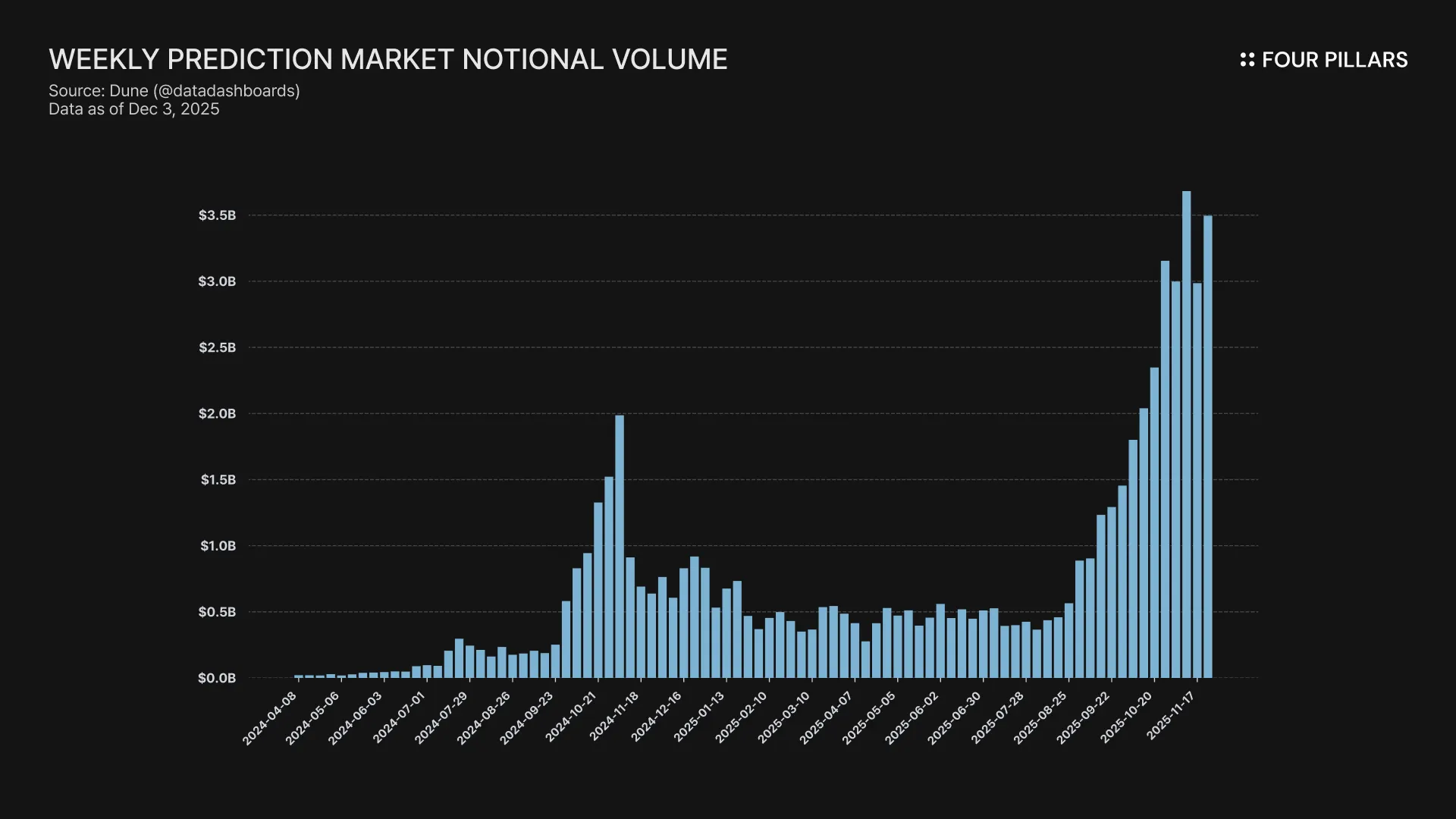
Task: Click the 2025-08-25 x-axis date label
Action: click(1040, 719)
